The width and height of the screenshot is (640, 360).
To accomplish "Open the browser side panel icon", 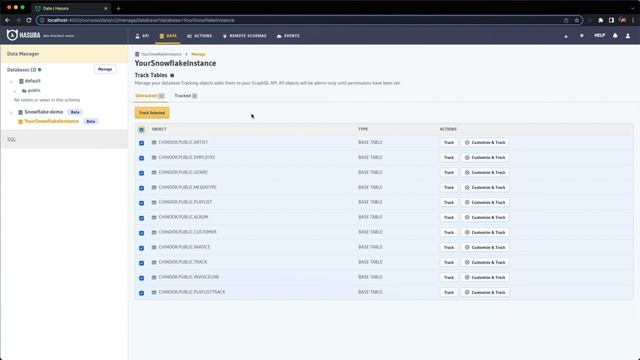I will tap(611, 20).
